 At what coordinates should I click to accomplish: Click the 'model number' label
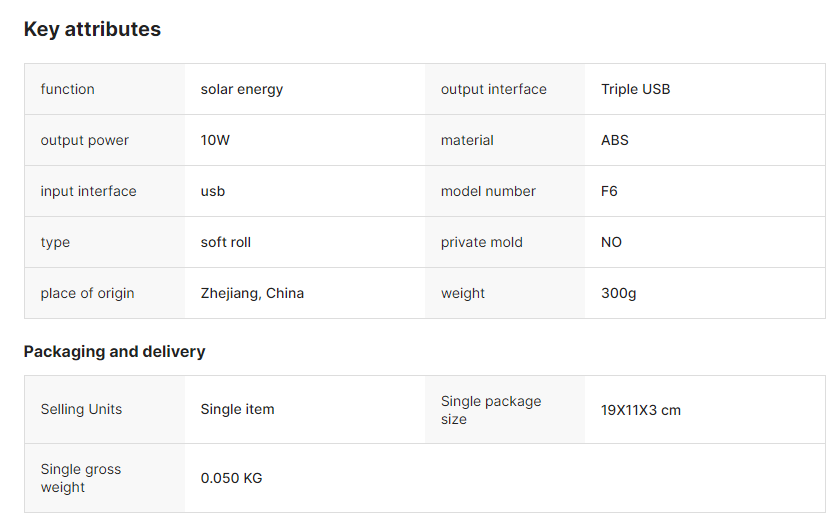[488, 191]
